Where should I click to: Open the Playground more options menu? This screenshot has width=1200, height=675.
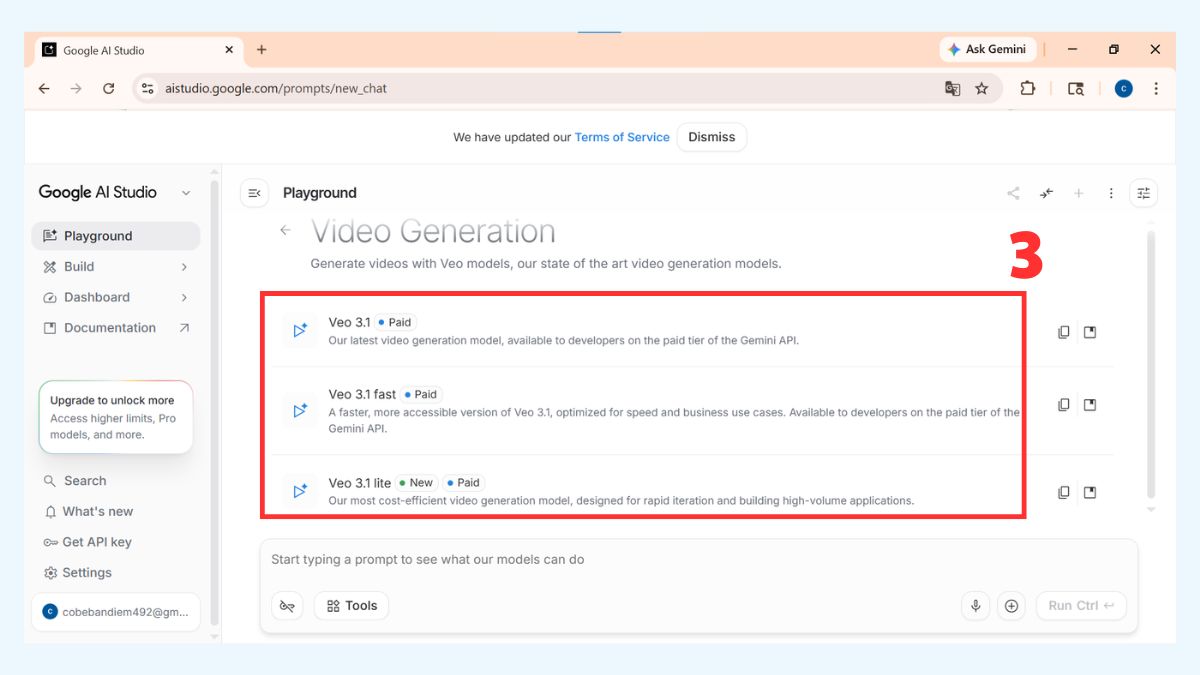1111,193
